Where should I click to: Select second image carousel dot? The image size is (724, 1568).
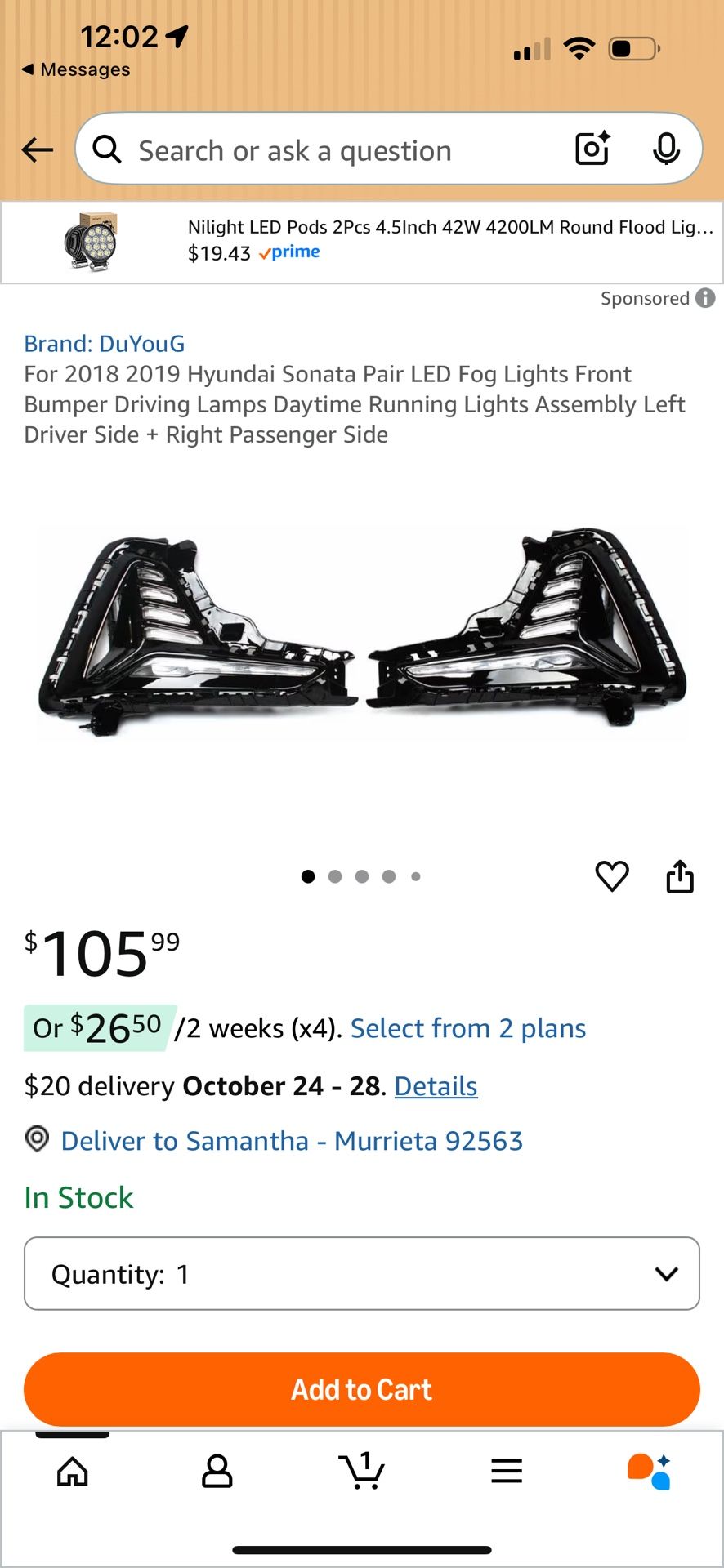point(335,876)
